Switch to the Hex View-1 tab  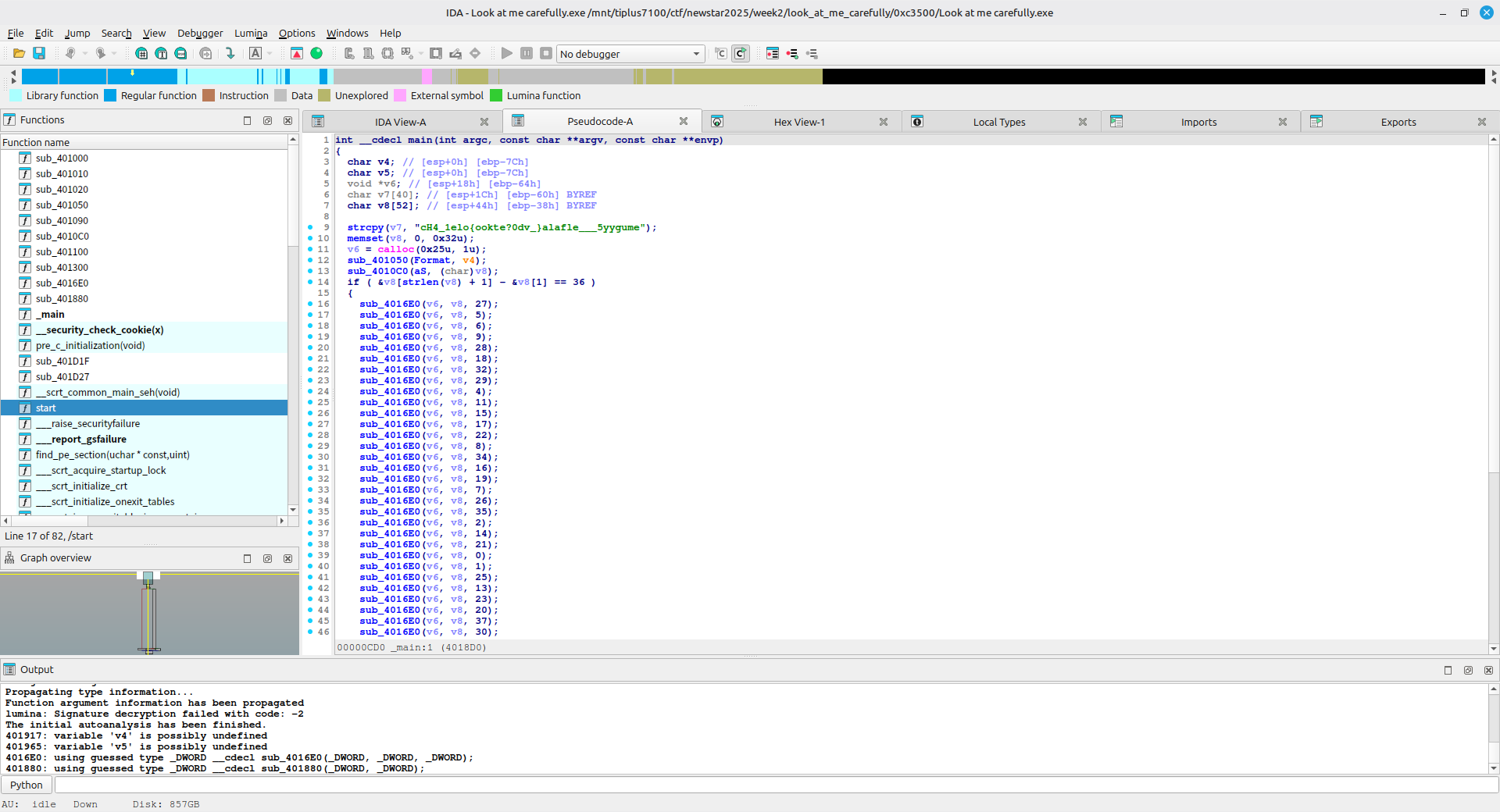pos(798,122)
